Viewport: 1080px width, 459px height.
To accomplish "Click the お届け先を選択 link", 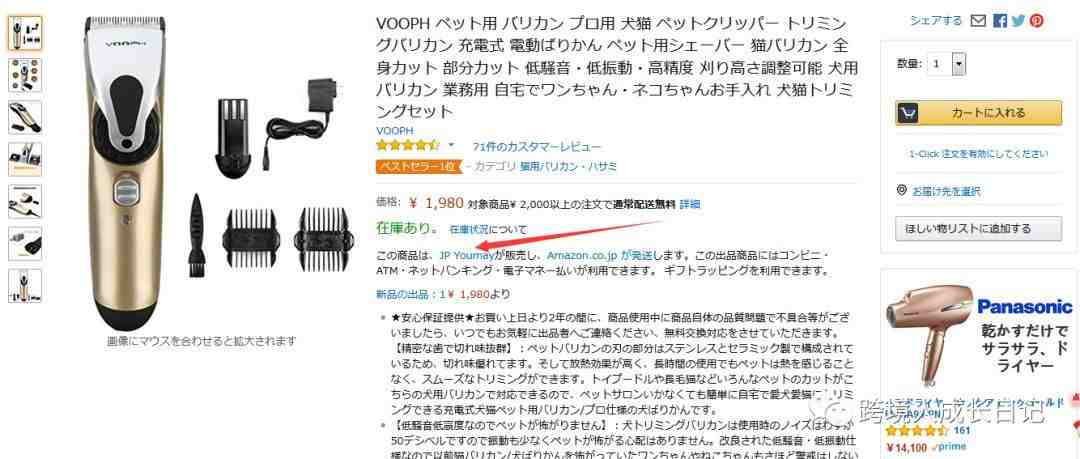I will (946, 191).
